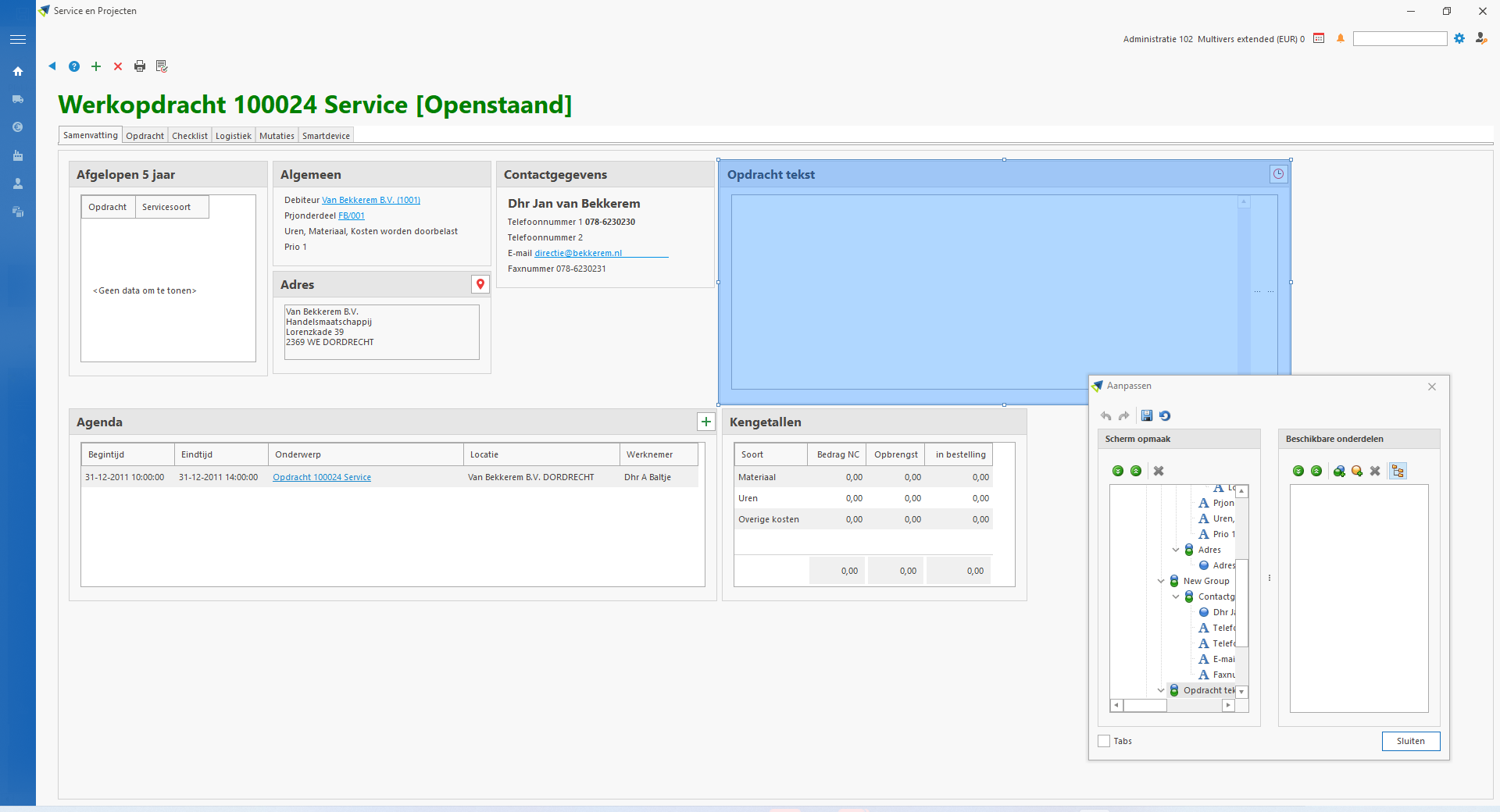Open the Opdracht 100024 Service link
Image resolution: width=1500 pixels, height=812 pixels.
pyautogui.click(x=322, y=477)
